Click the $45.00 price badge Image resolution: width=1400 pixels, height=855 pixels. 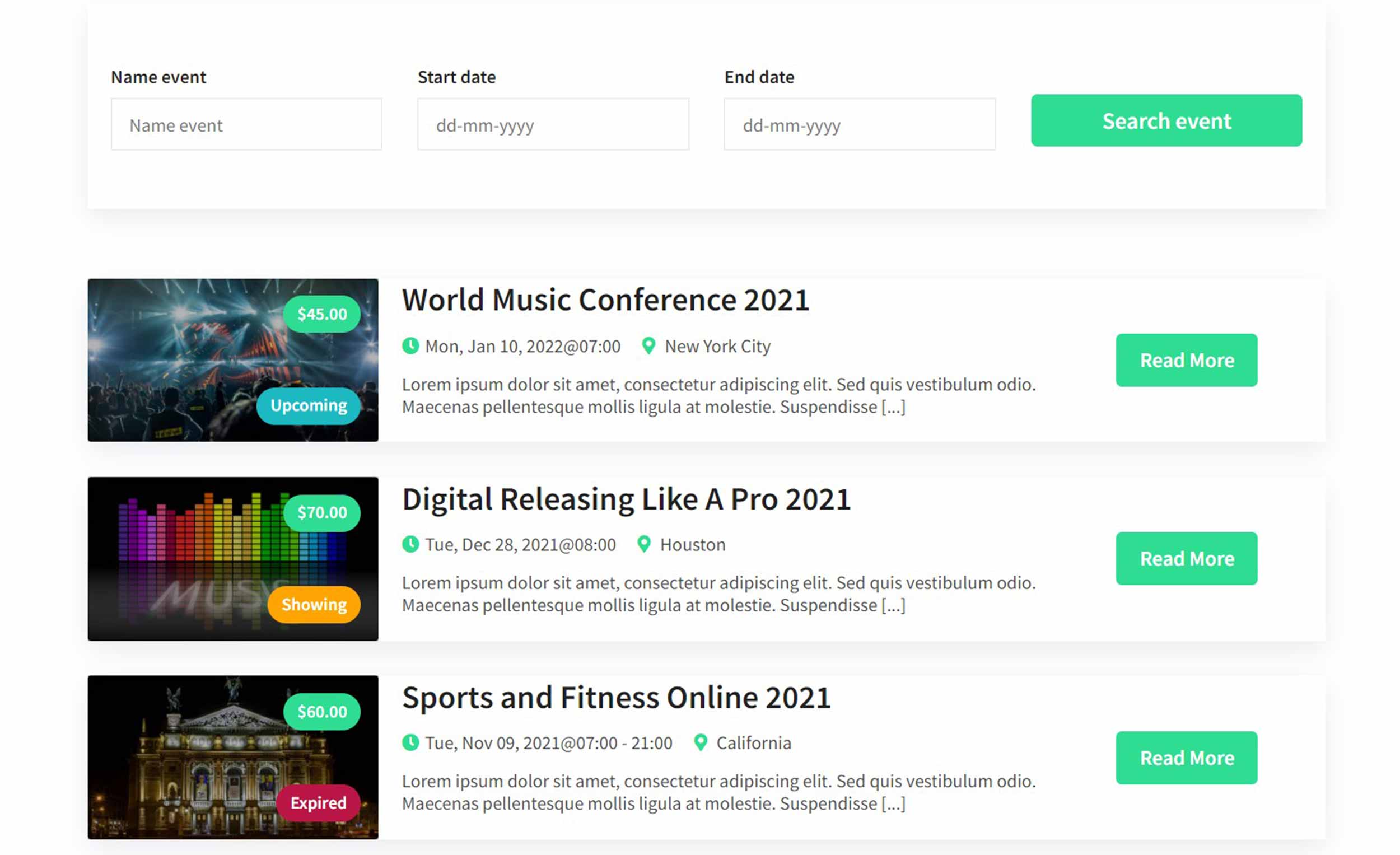point(321,314)
